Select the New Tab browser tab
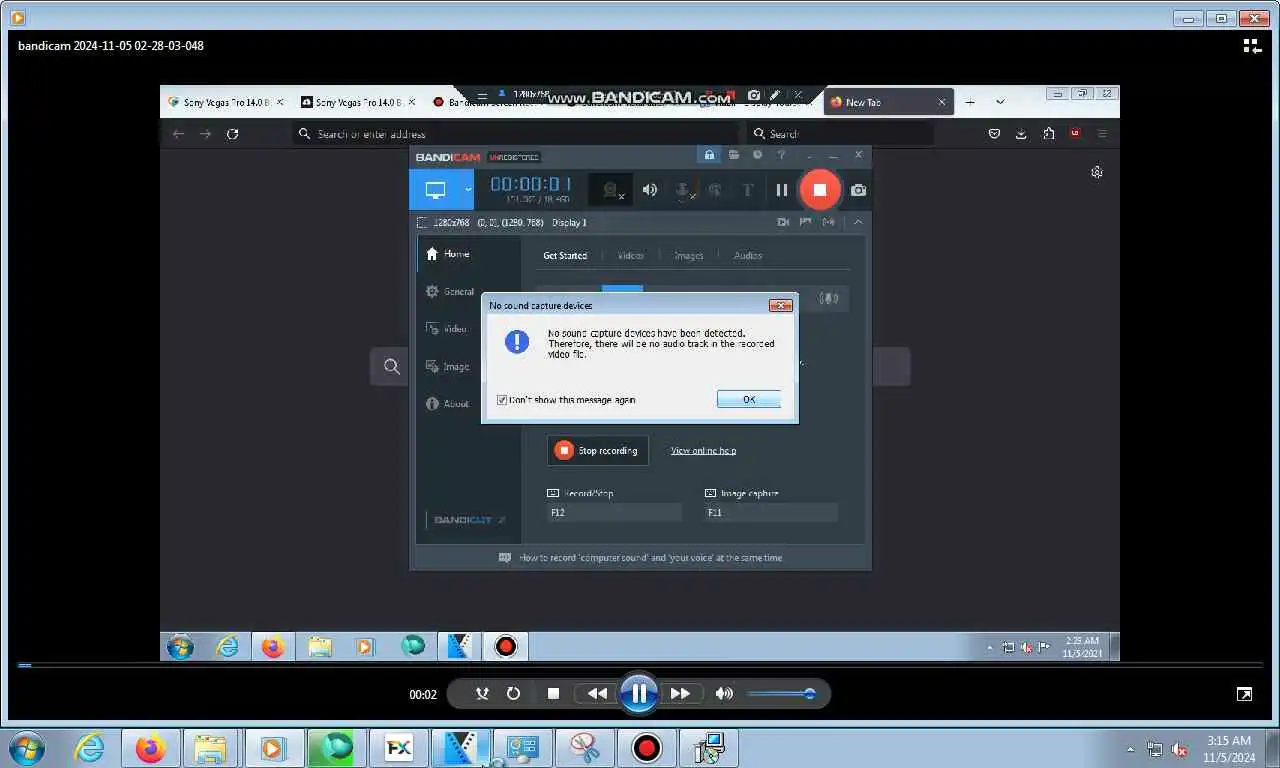This screenshot has height=768, width=1280. click(x=888, y=102)
